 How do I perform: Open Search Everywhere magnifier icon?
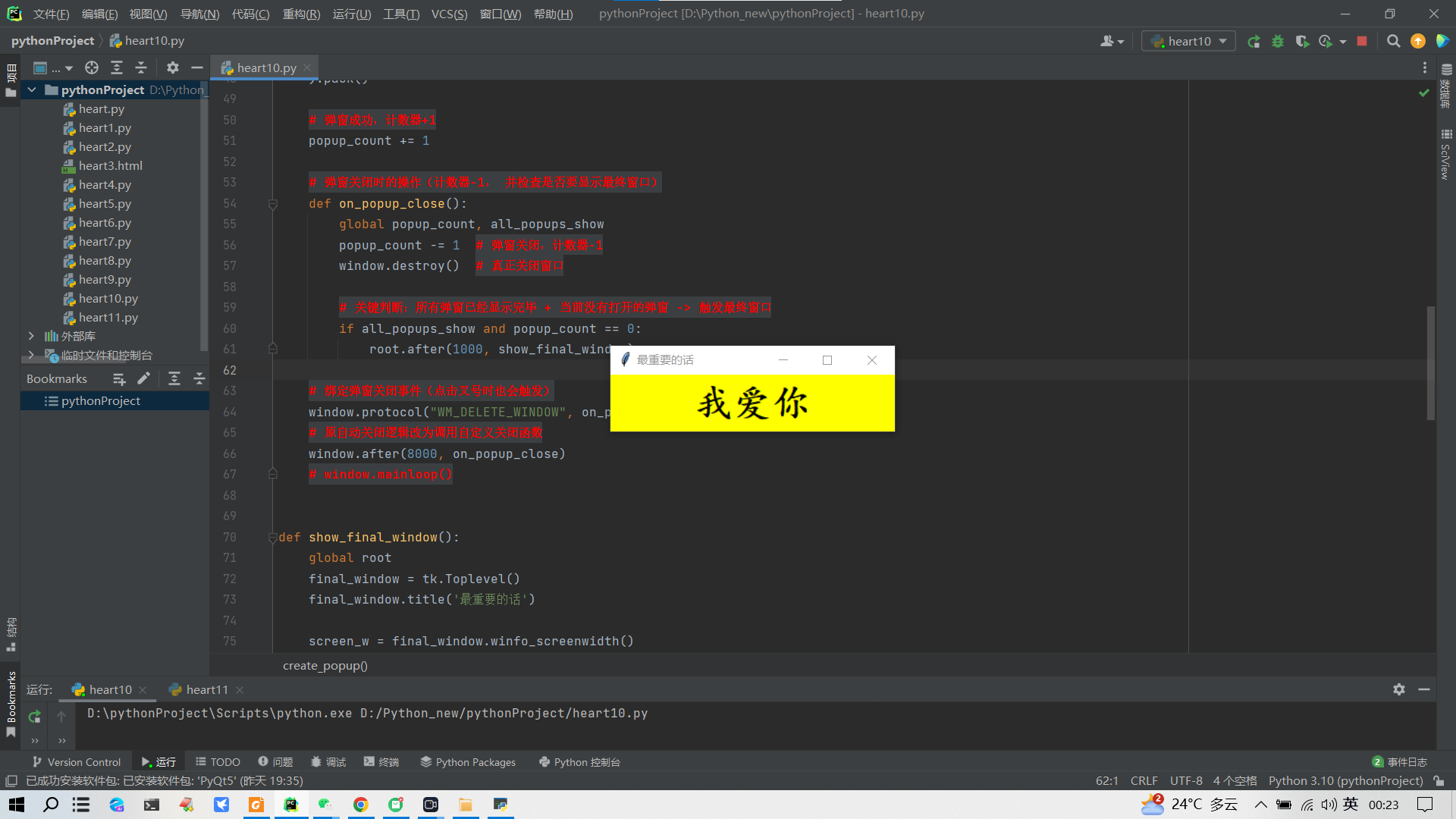tap(1393, 42)
